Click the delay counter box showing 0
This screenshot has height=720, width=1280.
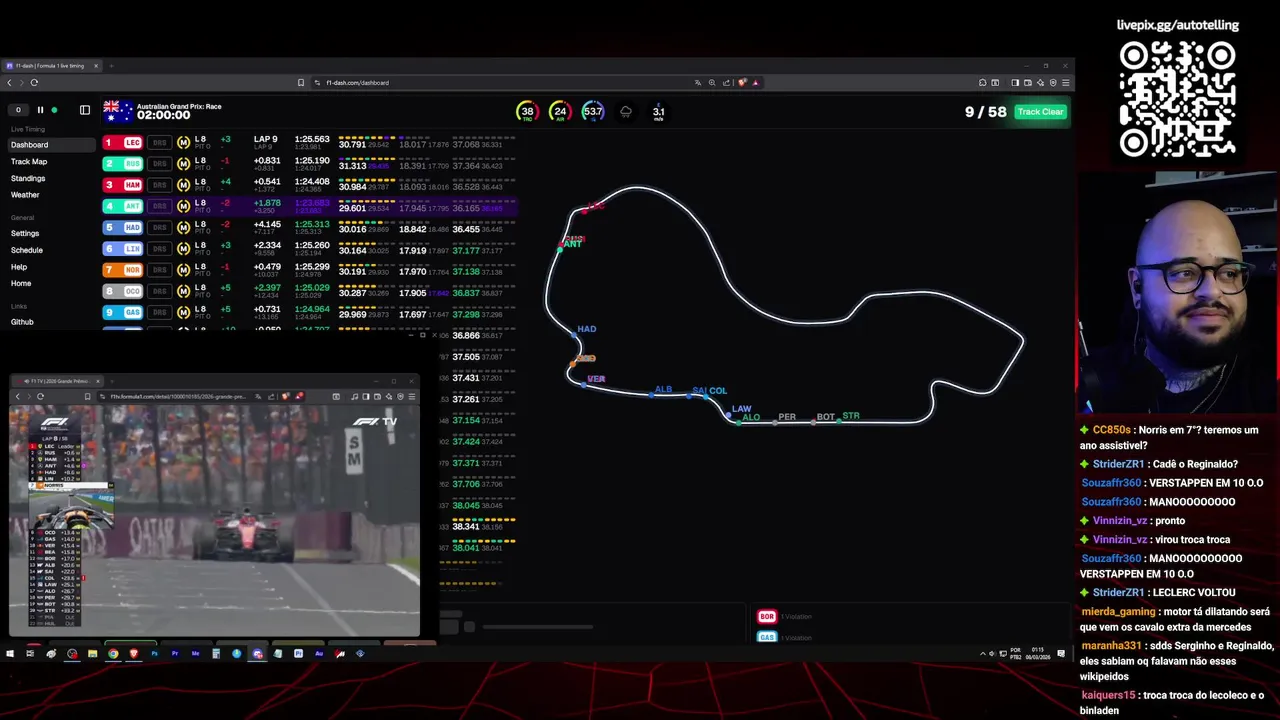click(18, 110)
